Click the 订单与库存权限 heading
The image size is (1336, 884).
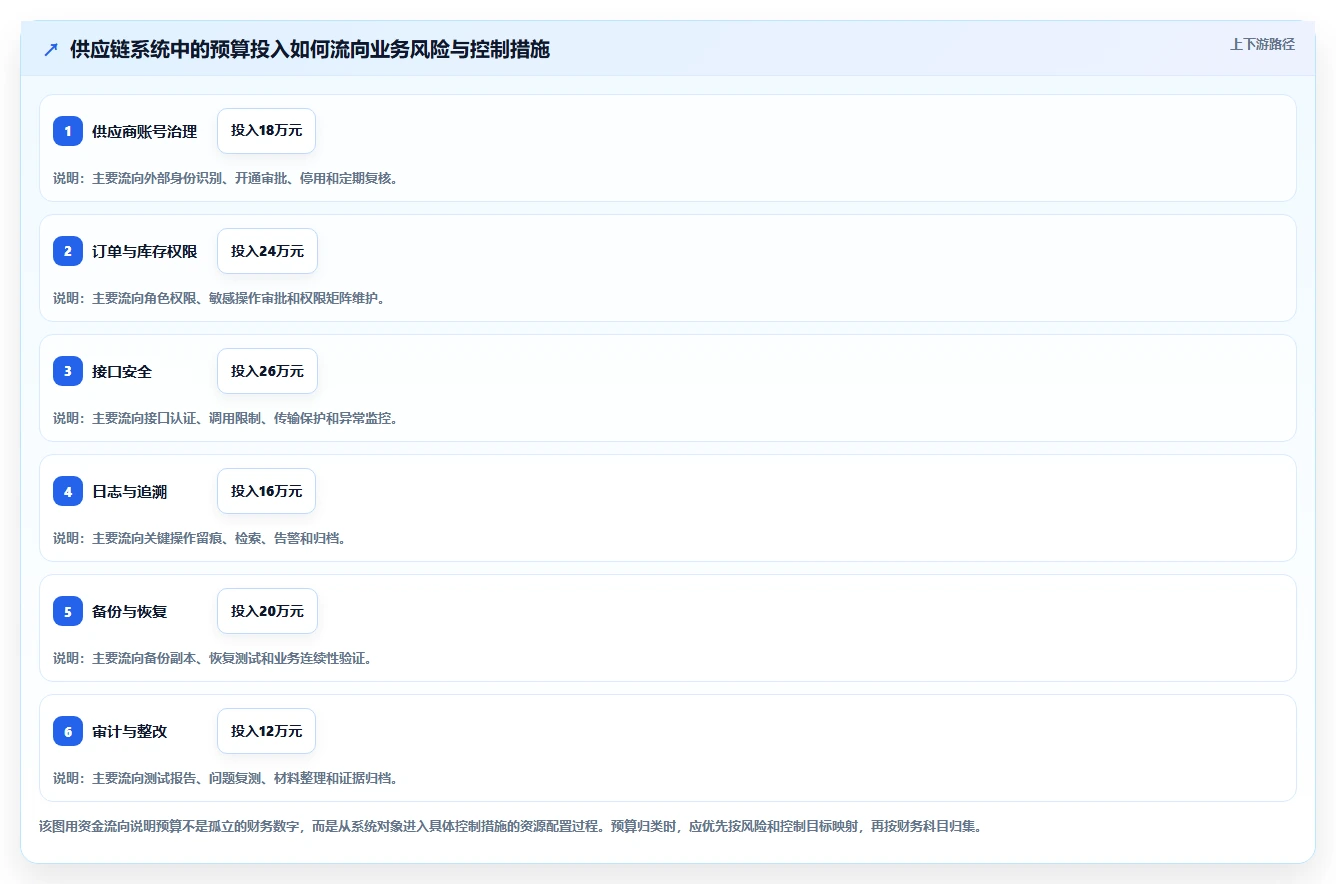pyautogui.click(x=145, y=251)
